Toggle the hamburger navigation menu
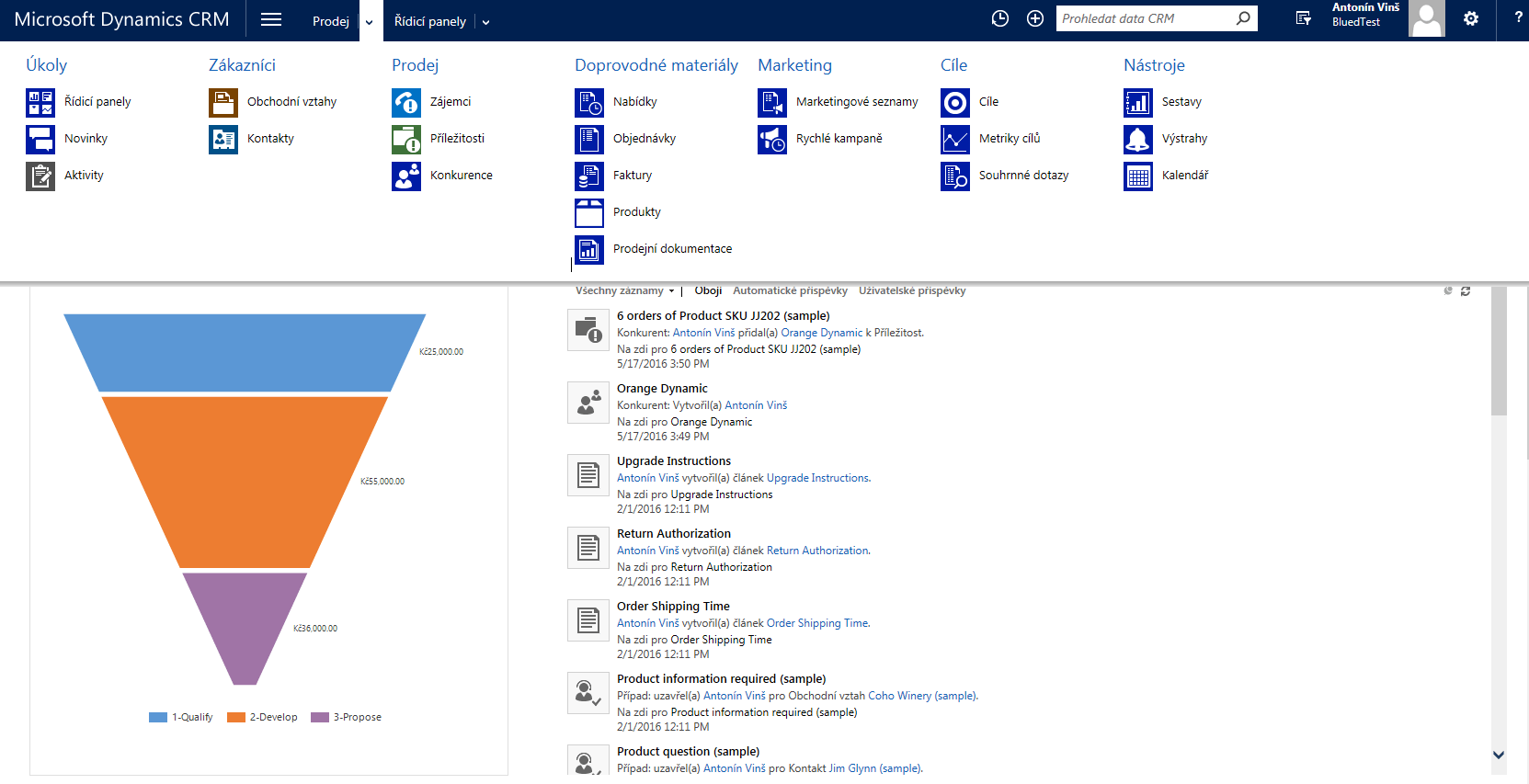Screen dimensions: 1529x784 271,19
